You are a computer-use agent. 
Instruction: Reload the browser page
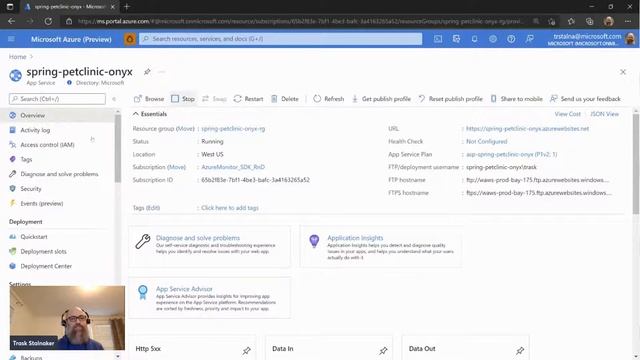(48, 21)
